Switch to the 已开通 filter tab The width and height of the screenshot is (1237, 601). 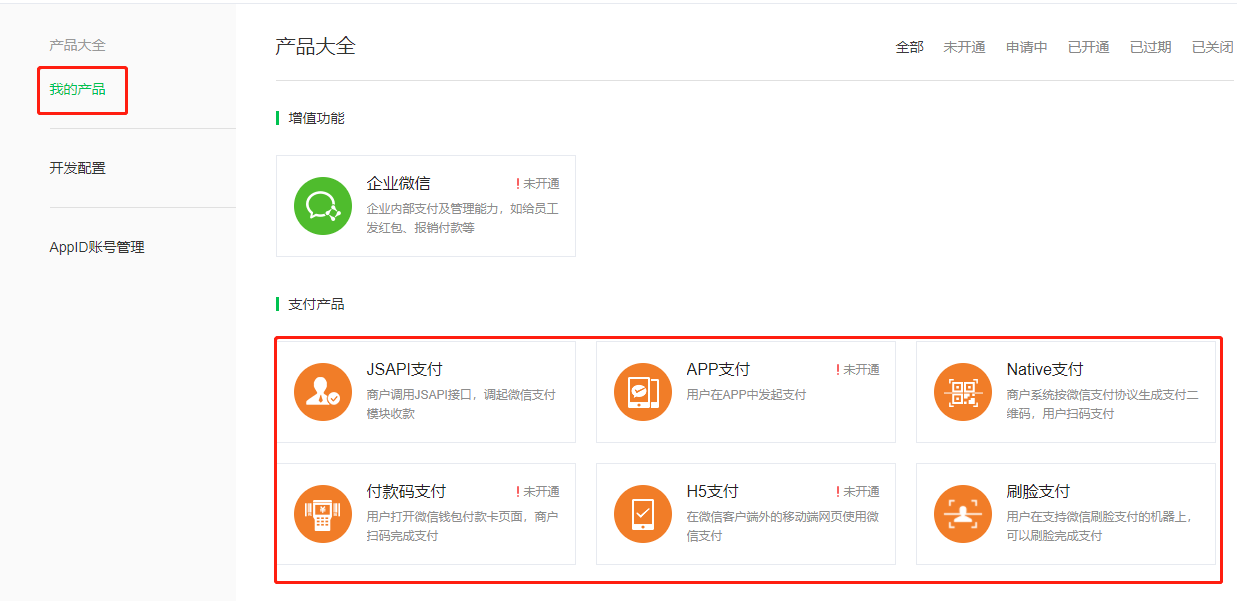(1089, 47)
